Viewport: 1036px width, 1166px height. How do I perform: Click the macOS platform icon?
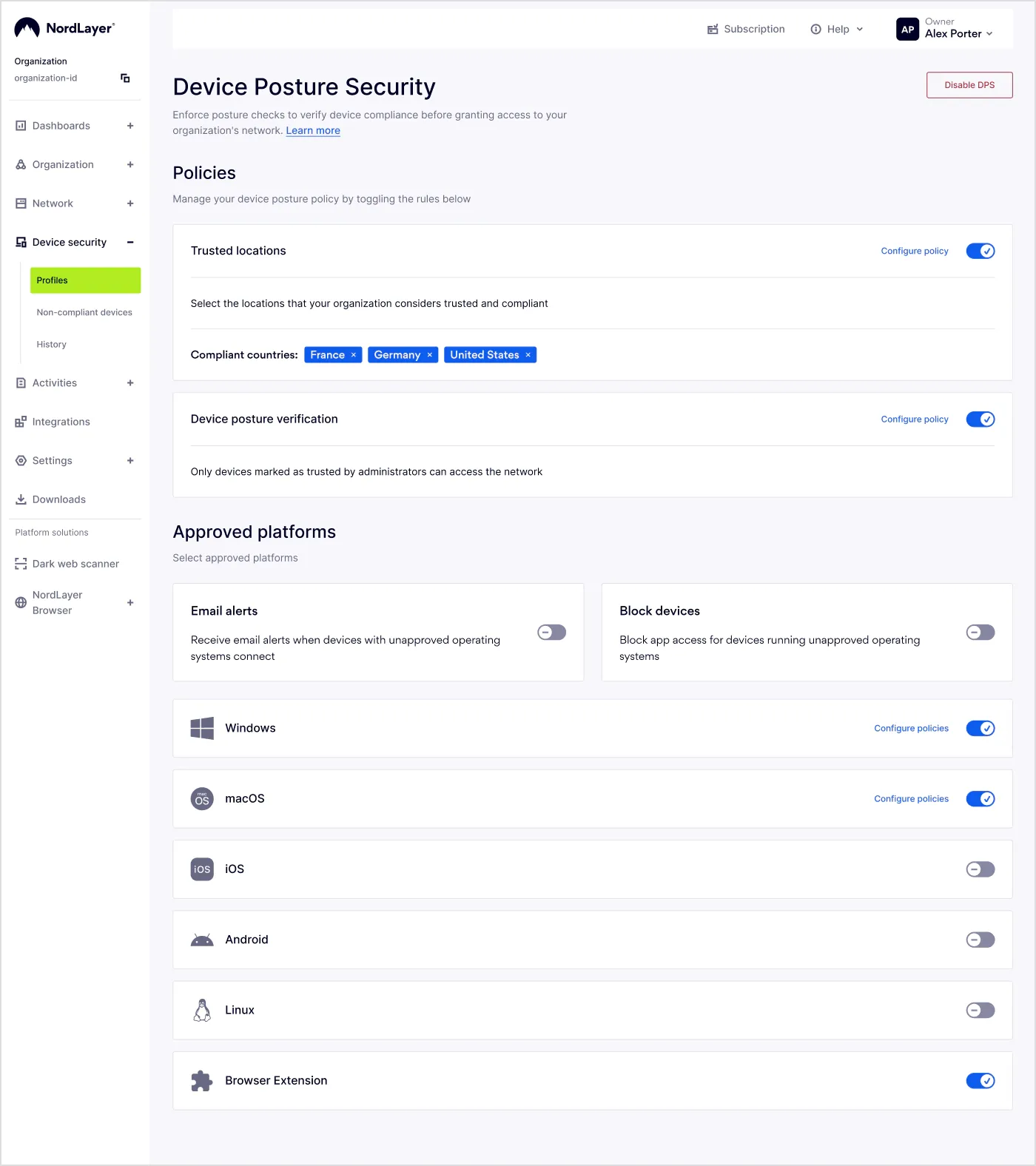pyautogui.click(x=202, y=798)
